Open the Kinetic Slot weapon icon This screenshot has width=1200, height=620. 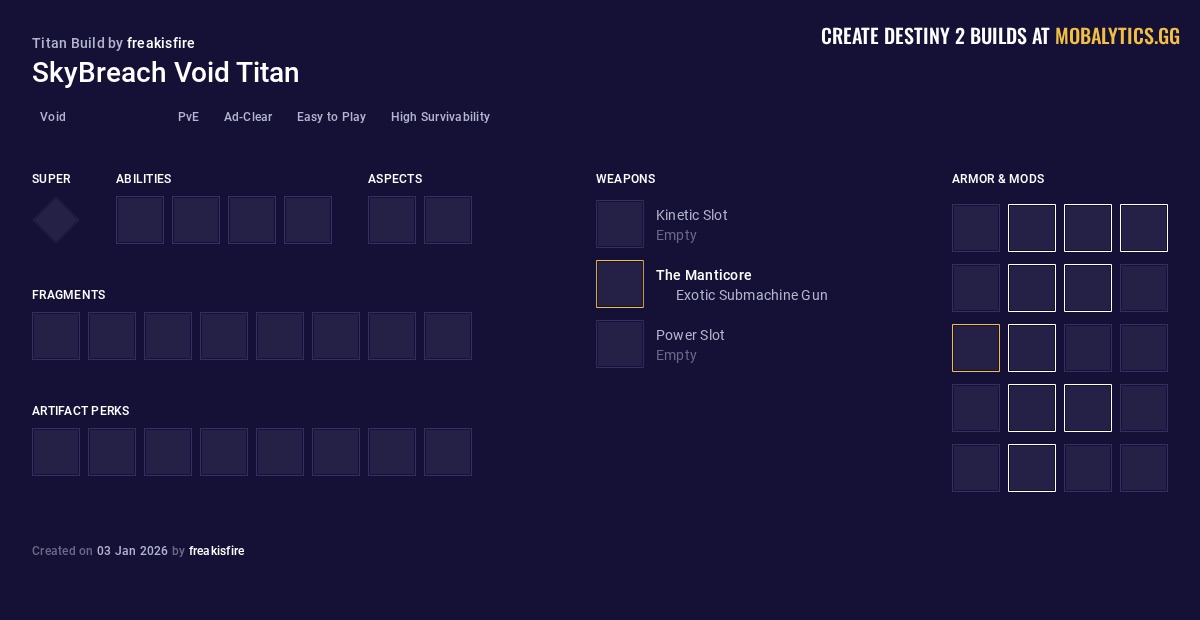pyautogui.click(x=620, y=224)
